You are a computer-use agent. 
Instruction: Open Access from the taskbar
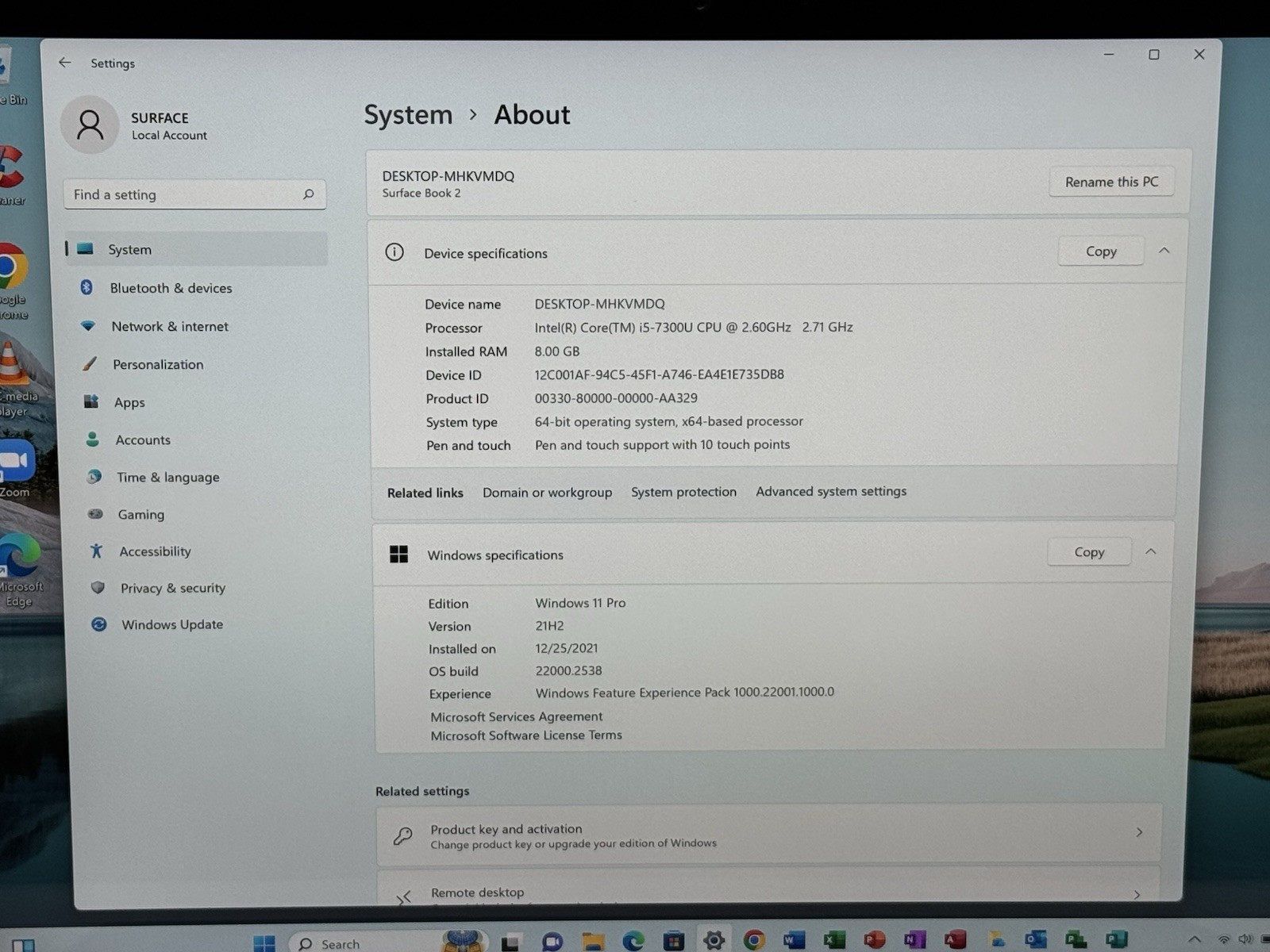click(x=955, y=939)
